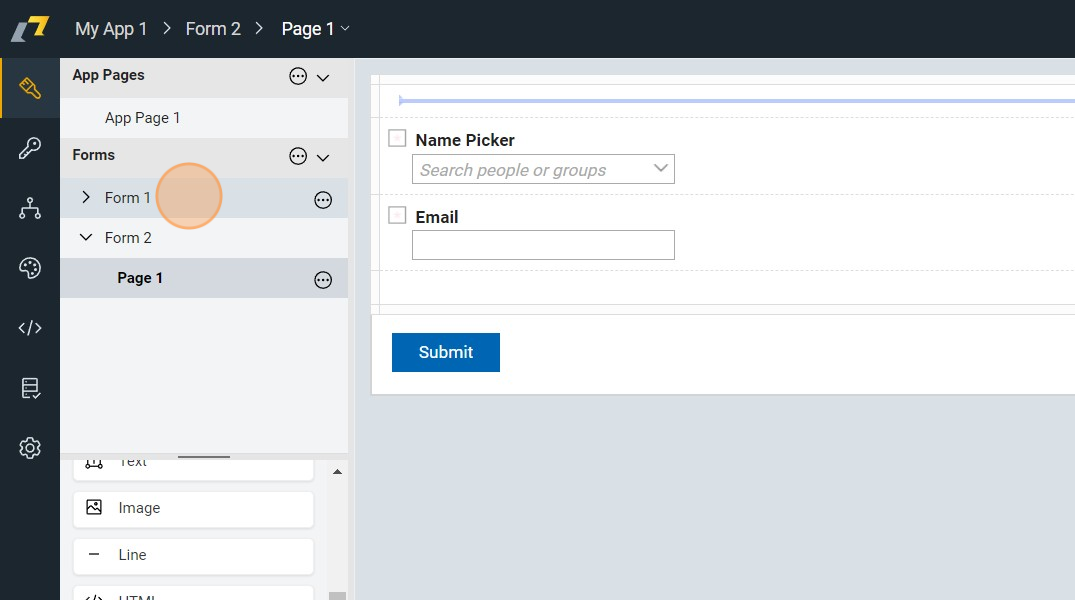
Task: Click My App 1 breadcrumb
Action: click(111, 29)
